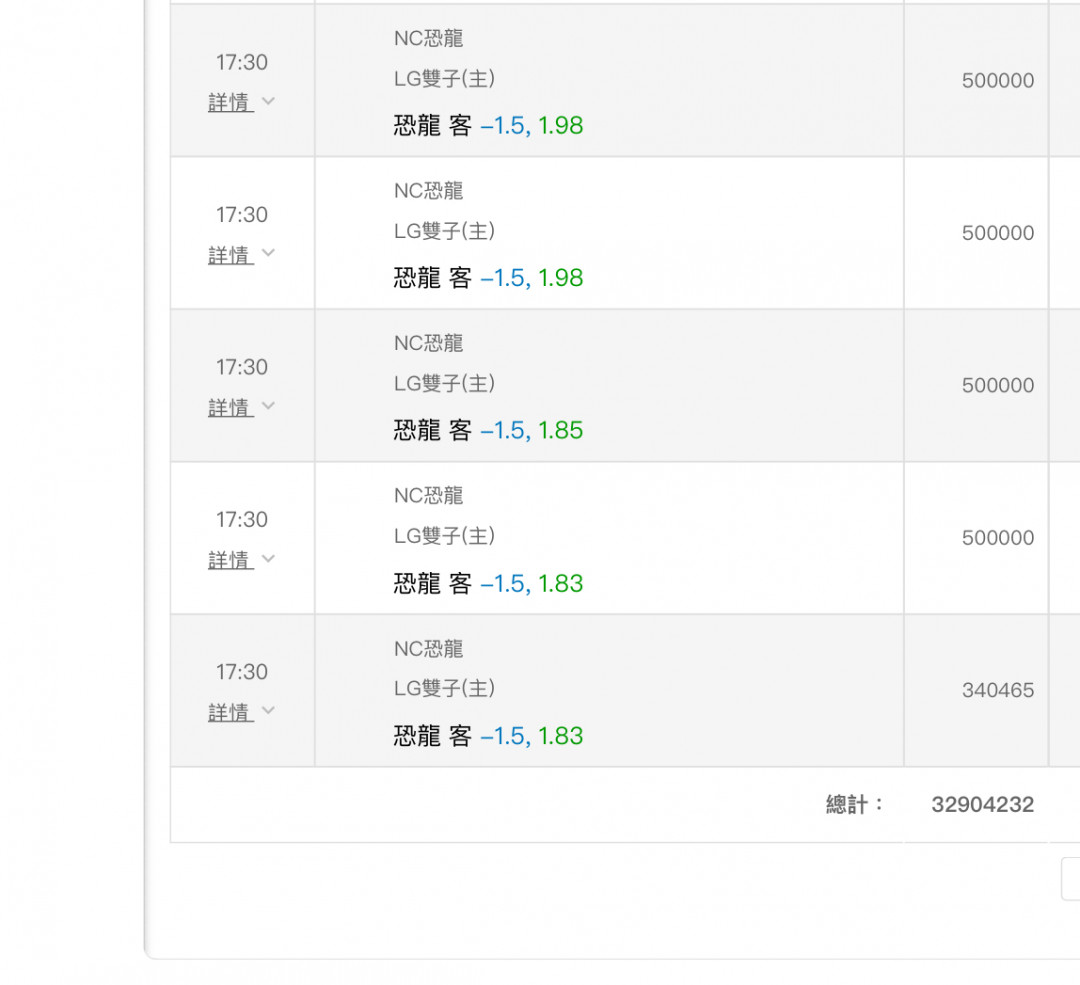This screenshot has height=985, width=1080.
Task: Click 恐龍 客 -1.5, 1.85 bet selection
Action: click(x=488, y=430)
